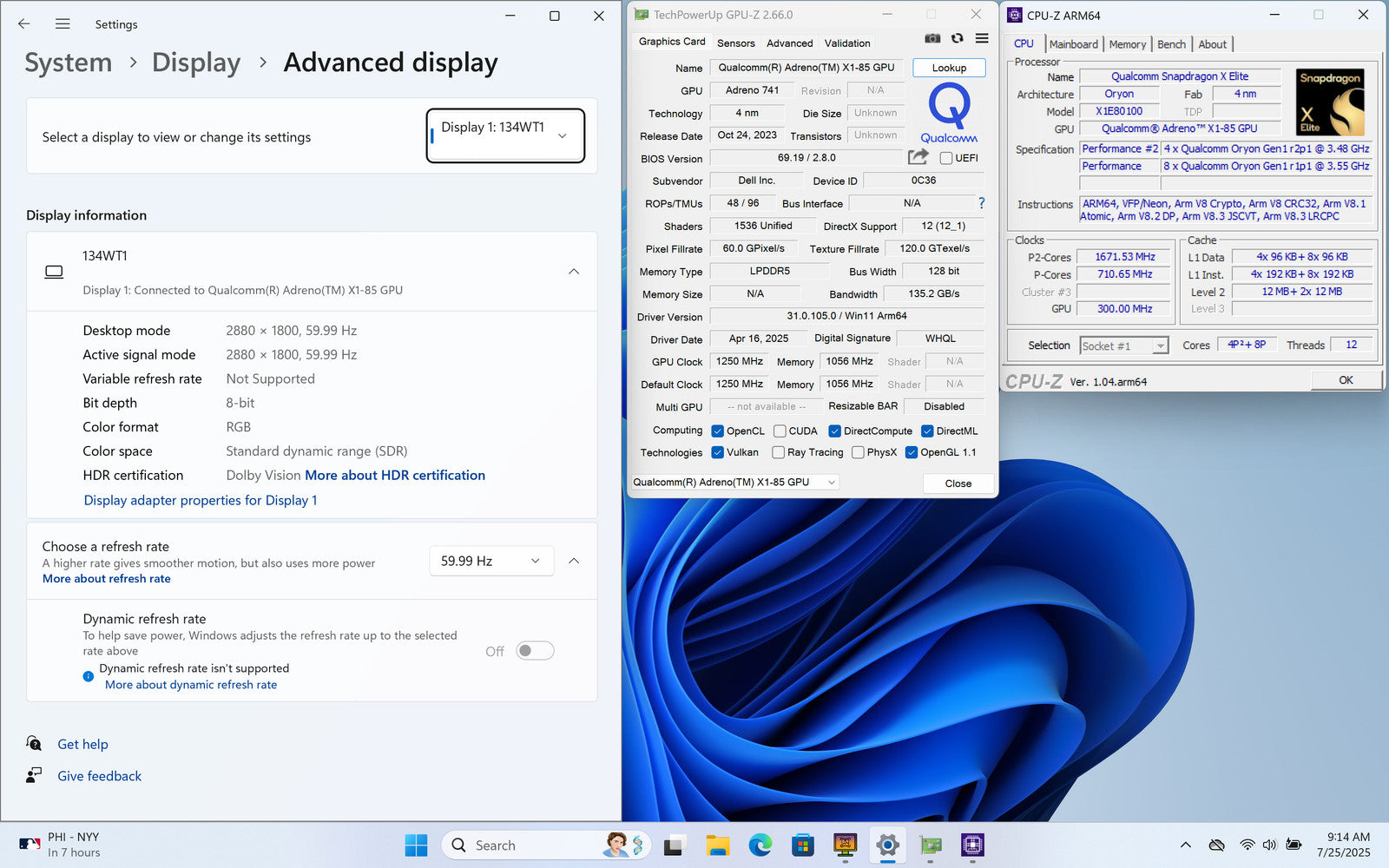The height and width of the screenshot is (868, 1389).
Task: Collapse the Choose a refresh rate section
Action: (x=574, y=561)
